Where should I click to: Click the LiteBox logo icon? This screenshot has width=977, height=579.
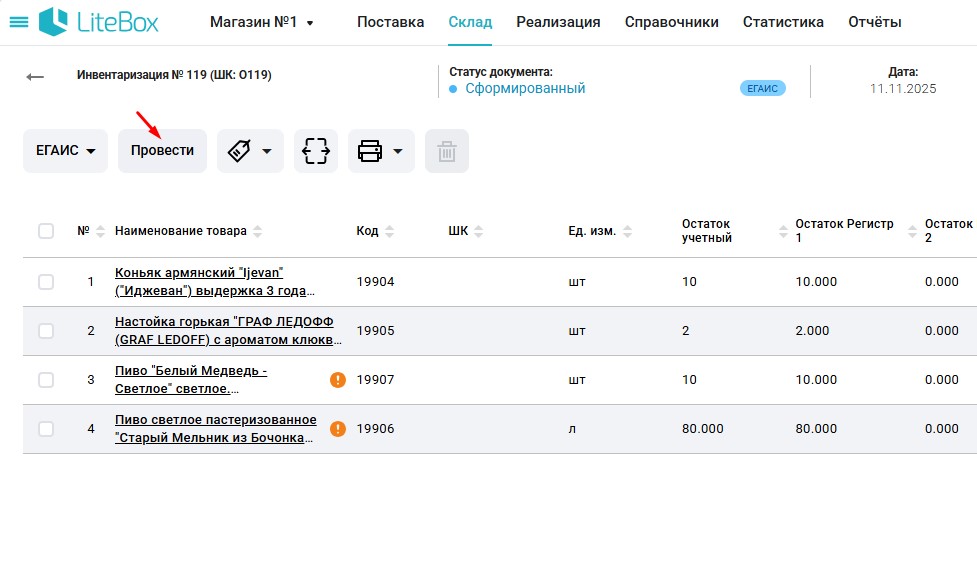[54, 20]
